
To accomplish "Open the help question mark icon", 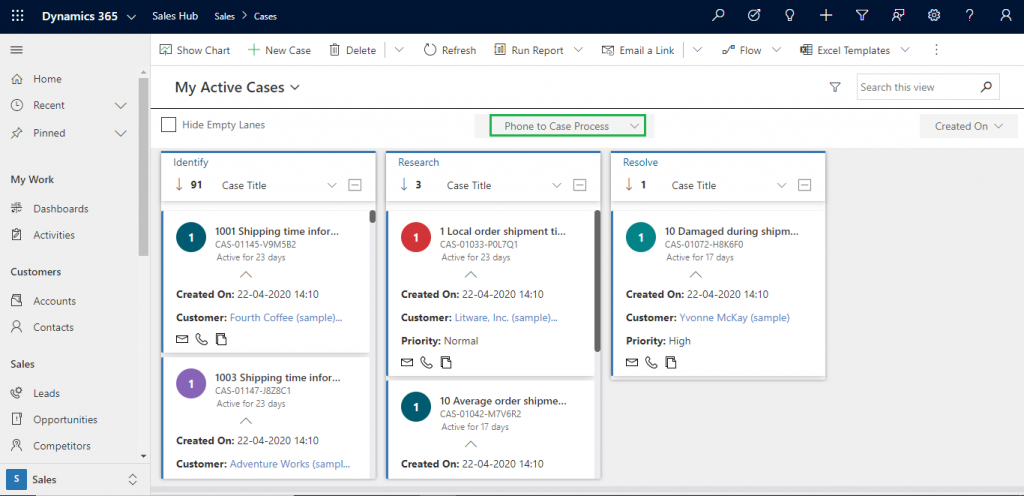I will click(x=970, y=16).
